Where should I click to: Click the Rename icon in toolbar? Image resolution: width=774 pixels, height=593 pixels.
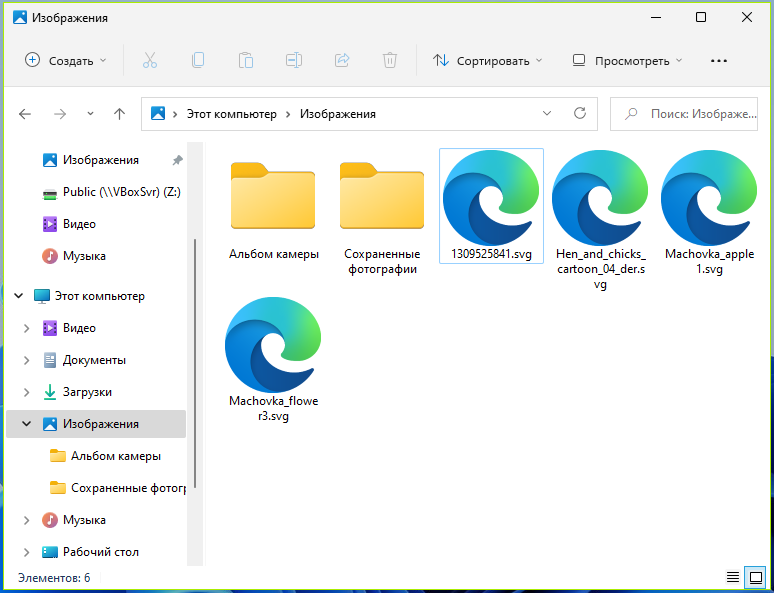pyautogui.click(x=294, y=60)
